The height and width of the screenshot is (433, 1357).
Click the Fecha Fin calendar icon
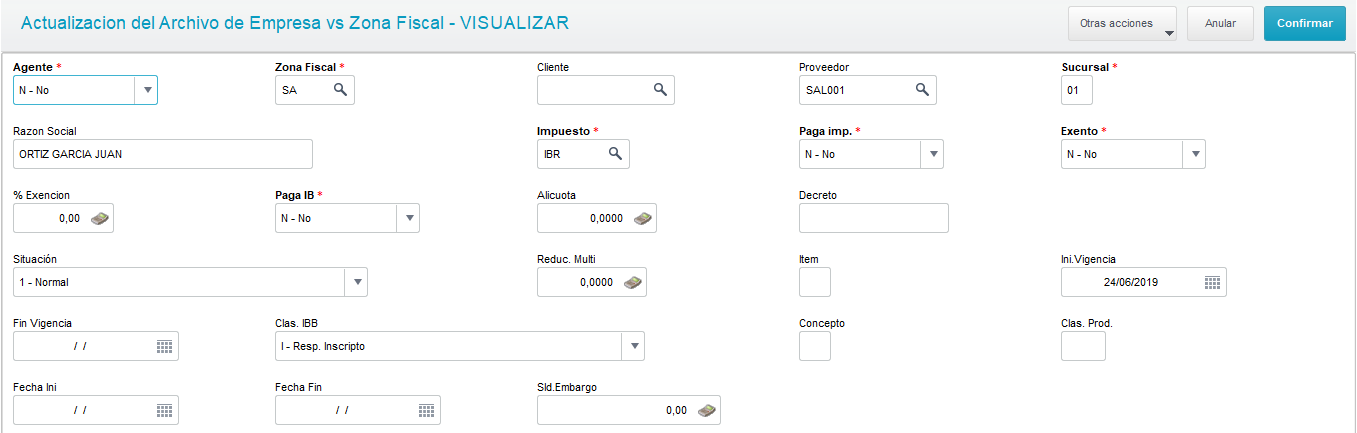point(426,410)
